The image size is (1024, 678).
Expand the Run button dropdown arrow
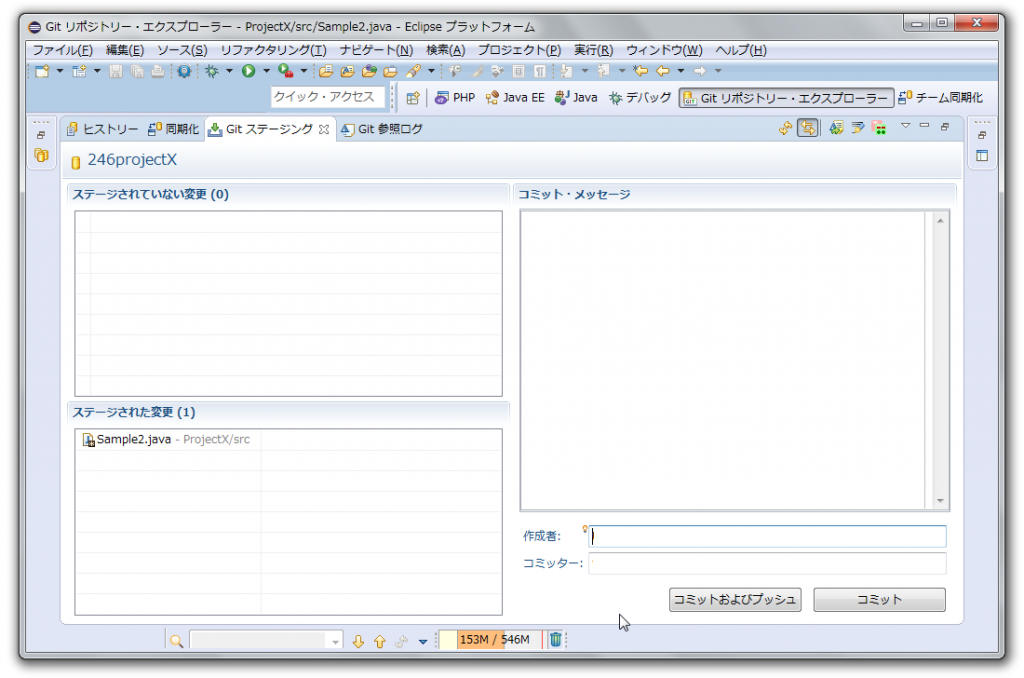266,71
